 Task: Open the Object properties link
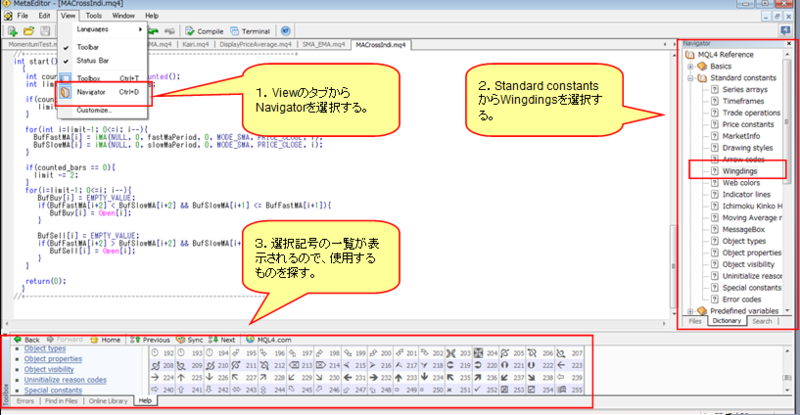(x=53, y=359)
